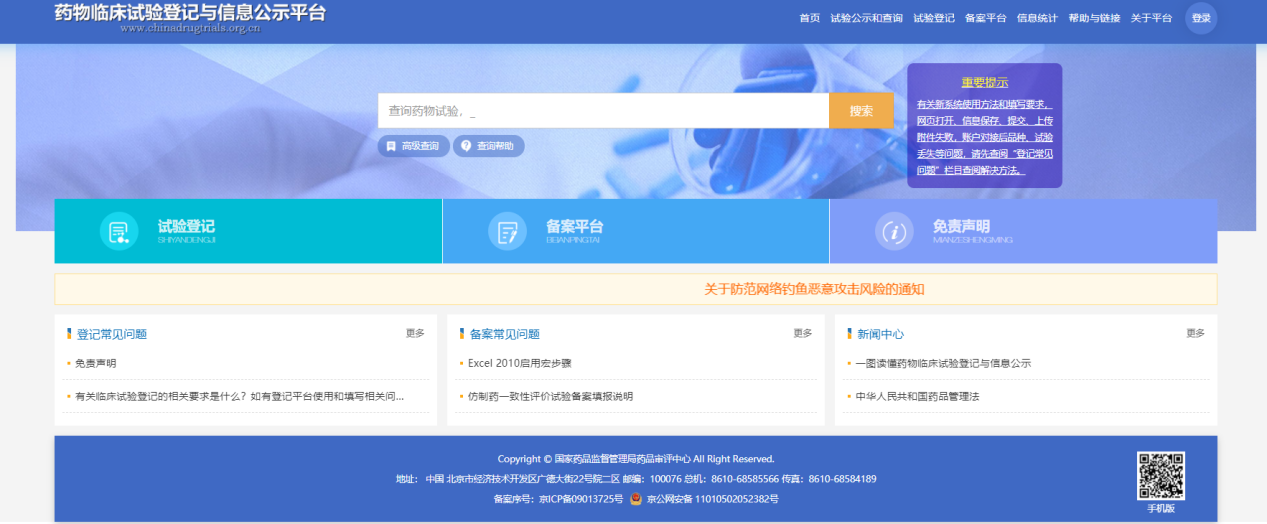The height and width of the screenshot is (524, 1267).
Task: Expand 更多 in 新闻中心 section
Action: 1195,333
